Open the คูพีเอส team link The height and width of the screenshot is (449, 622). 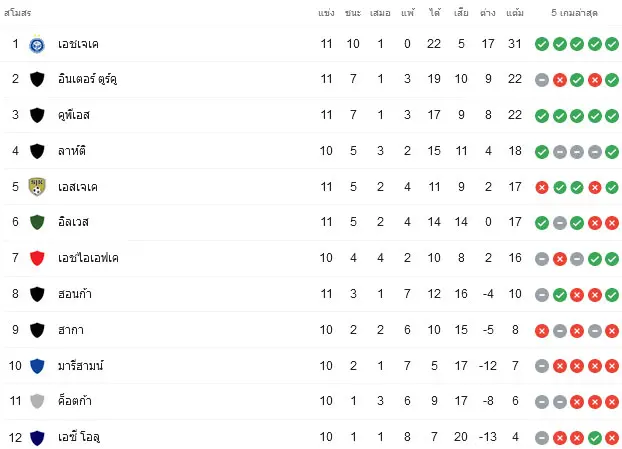74,115
